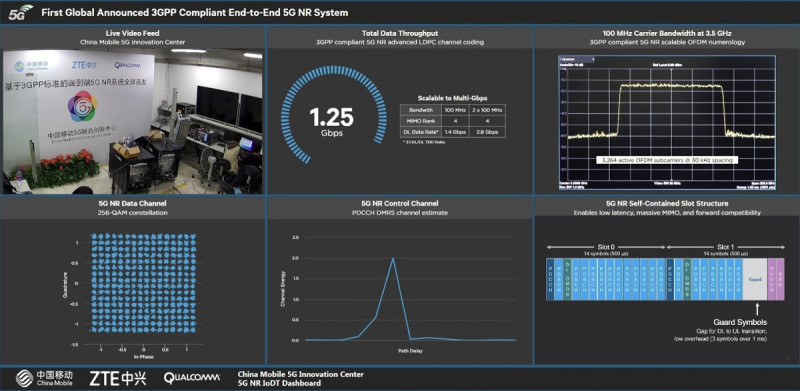Click the 5G logo in the top-left corner

coord(20,11)
